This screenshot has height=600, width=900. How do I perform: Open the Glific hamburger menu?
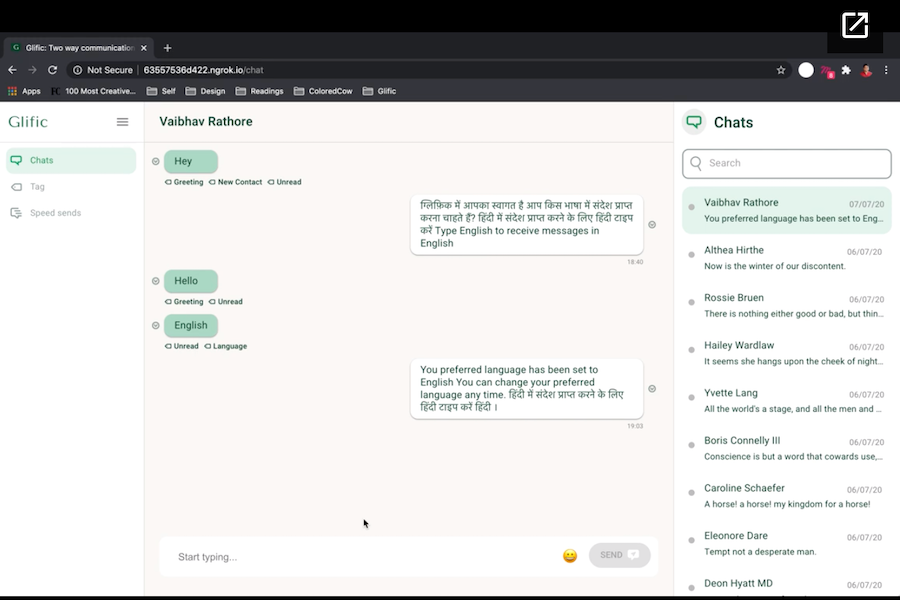(122, 122)
